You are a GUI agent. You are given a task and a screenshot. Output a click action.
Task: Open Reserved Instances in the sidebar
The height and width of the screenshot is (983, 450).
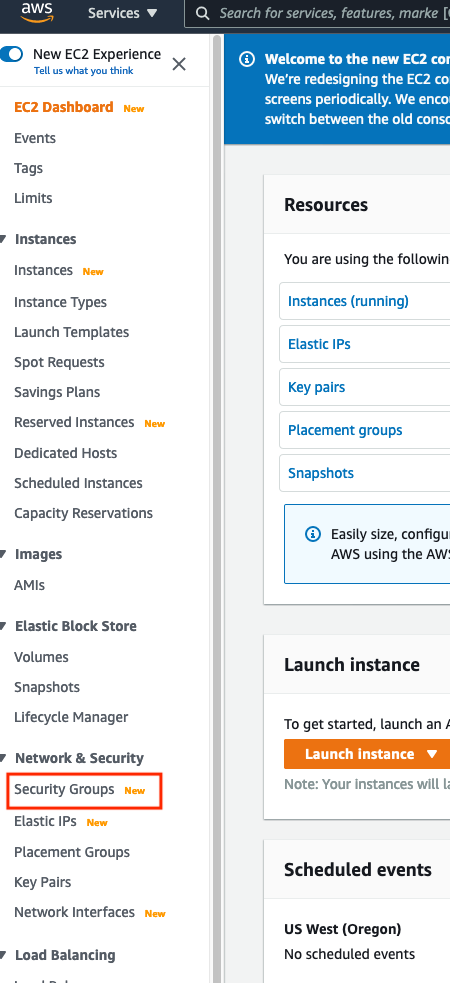tap(74, 423)
